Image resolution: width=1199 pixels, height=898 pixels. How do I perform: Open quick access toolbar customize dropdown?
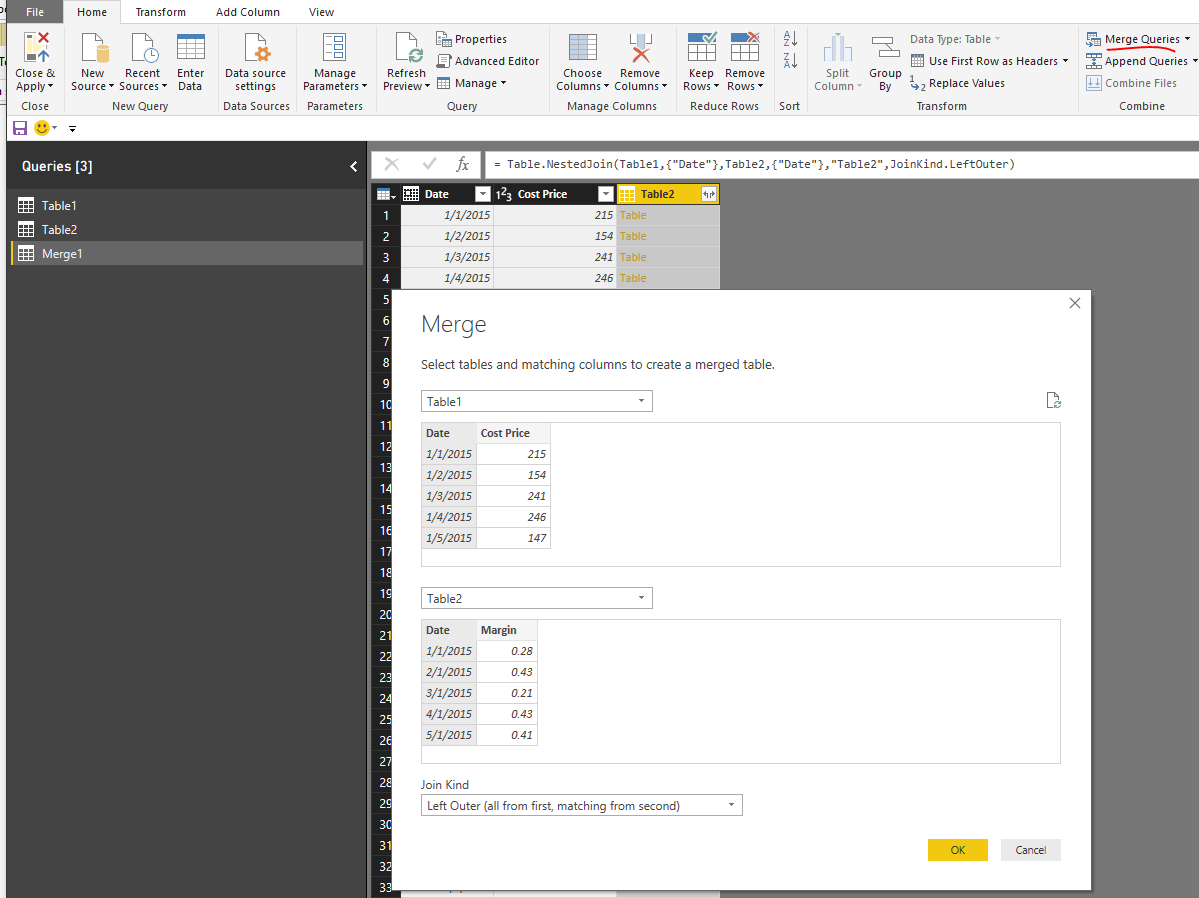pyautogui.click(x=73, y=129)
